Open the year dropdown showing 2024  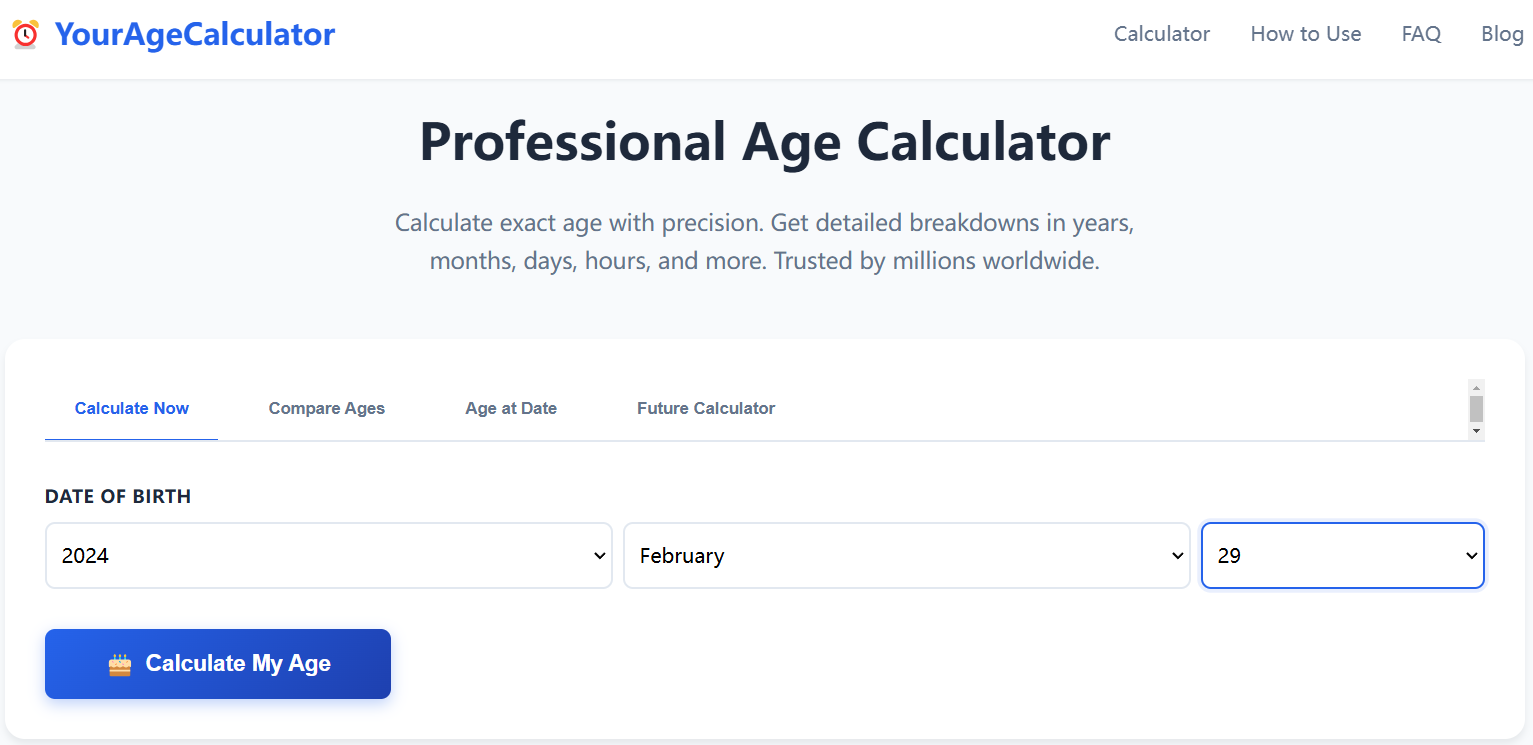[328, 555]
